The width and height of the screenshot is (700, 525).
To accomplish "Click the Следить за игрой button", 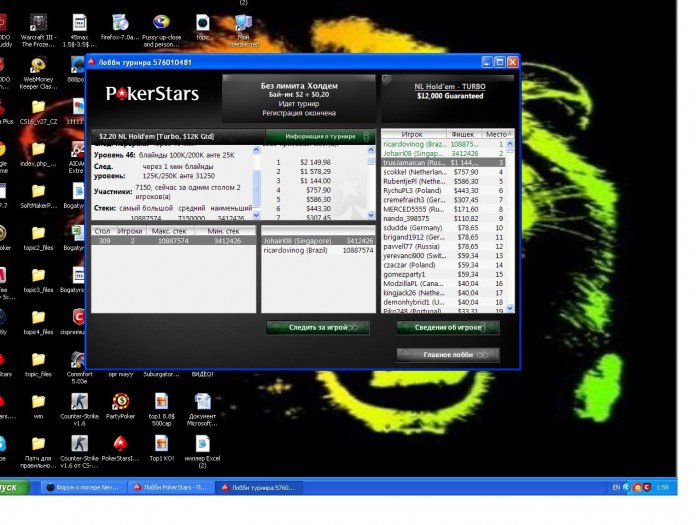I will click(x=318, y=327).
